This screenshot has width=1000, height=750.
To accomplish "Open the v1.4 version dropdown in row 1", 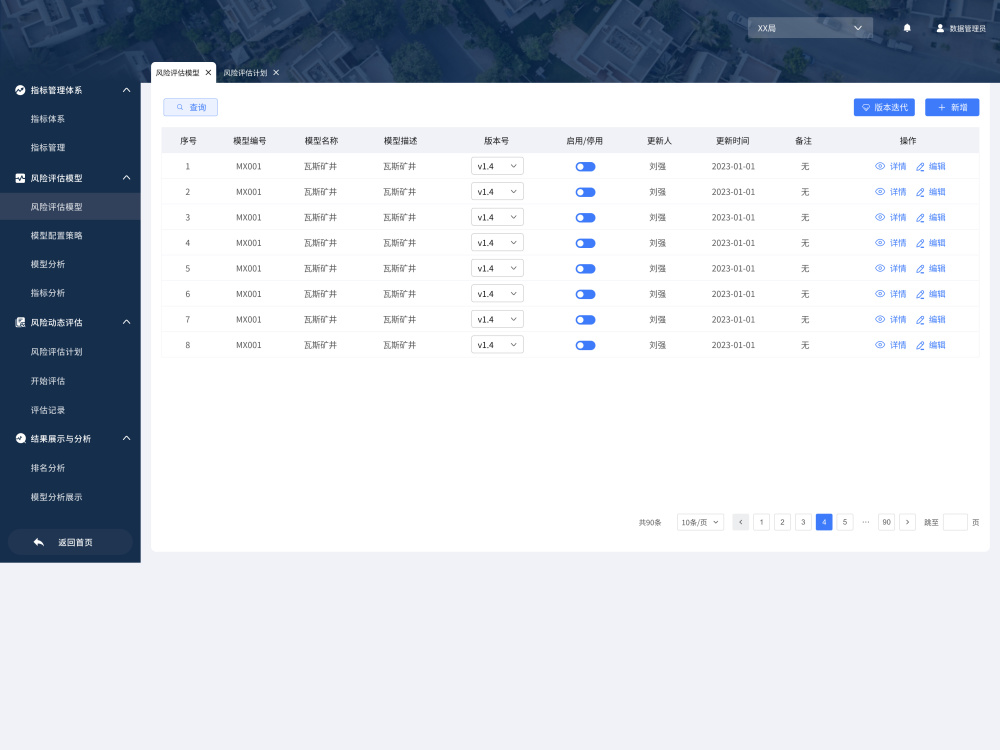I will click(497, 166).
